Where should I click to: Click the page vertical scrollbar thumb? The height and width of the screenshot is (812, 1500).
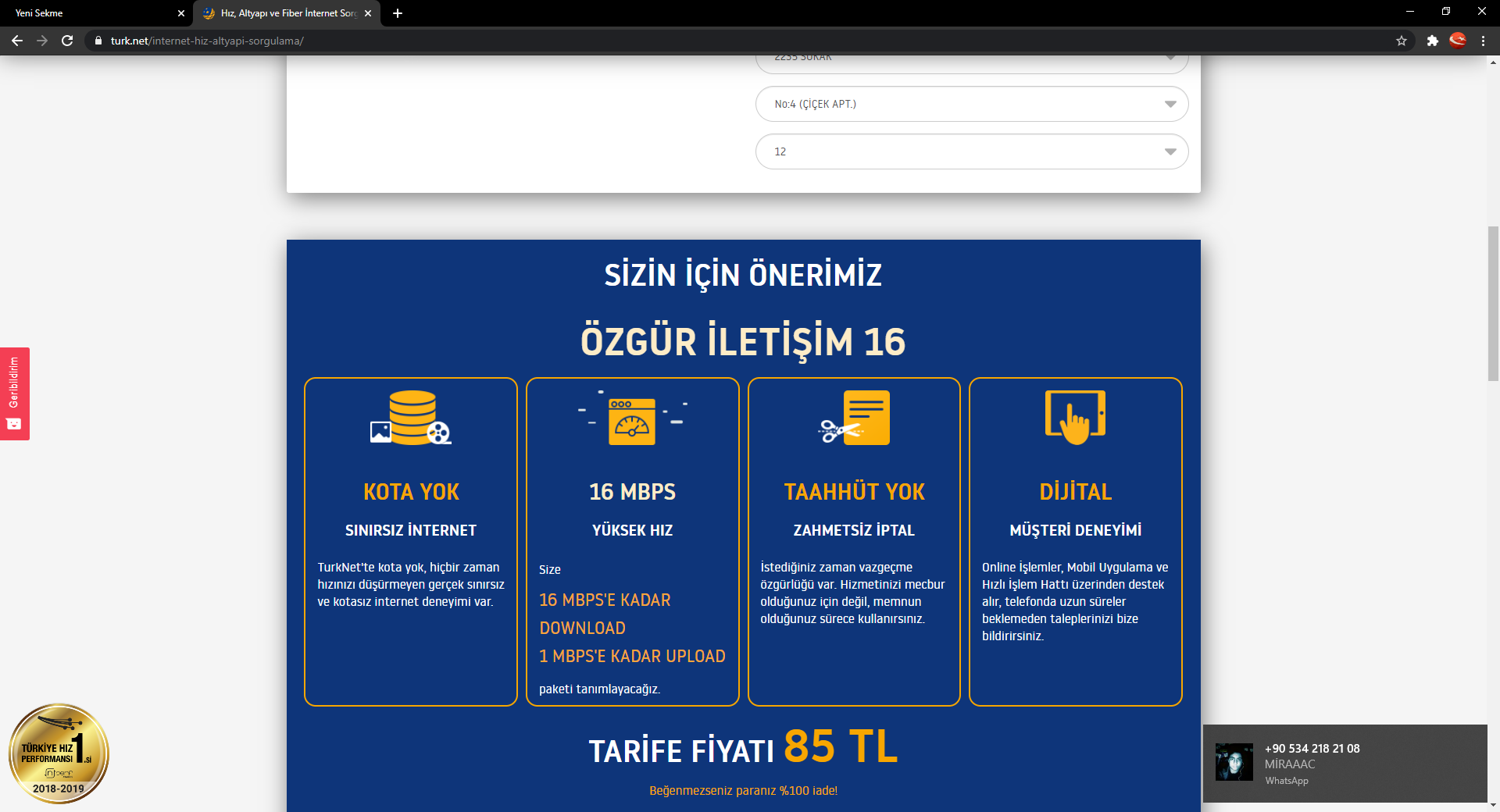point(1493,303)
